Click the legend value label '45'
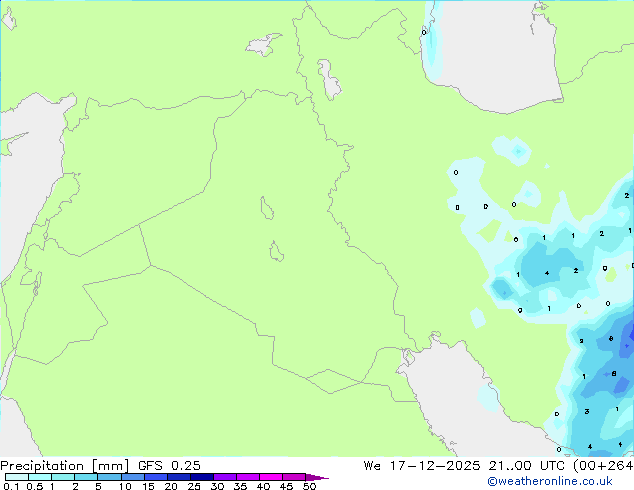This screenshot has height=490, width=634. (x=286, y=486)
